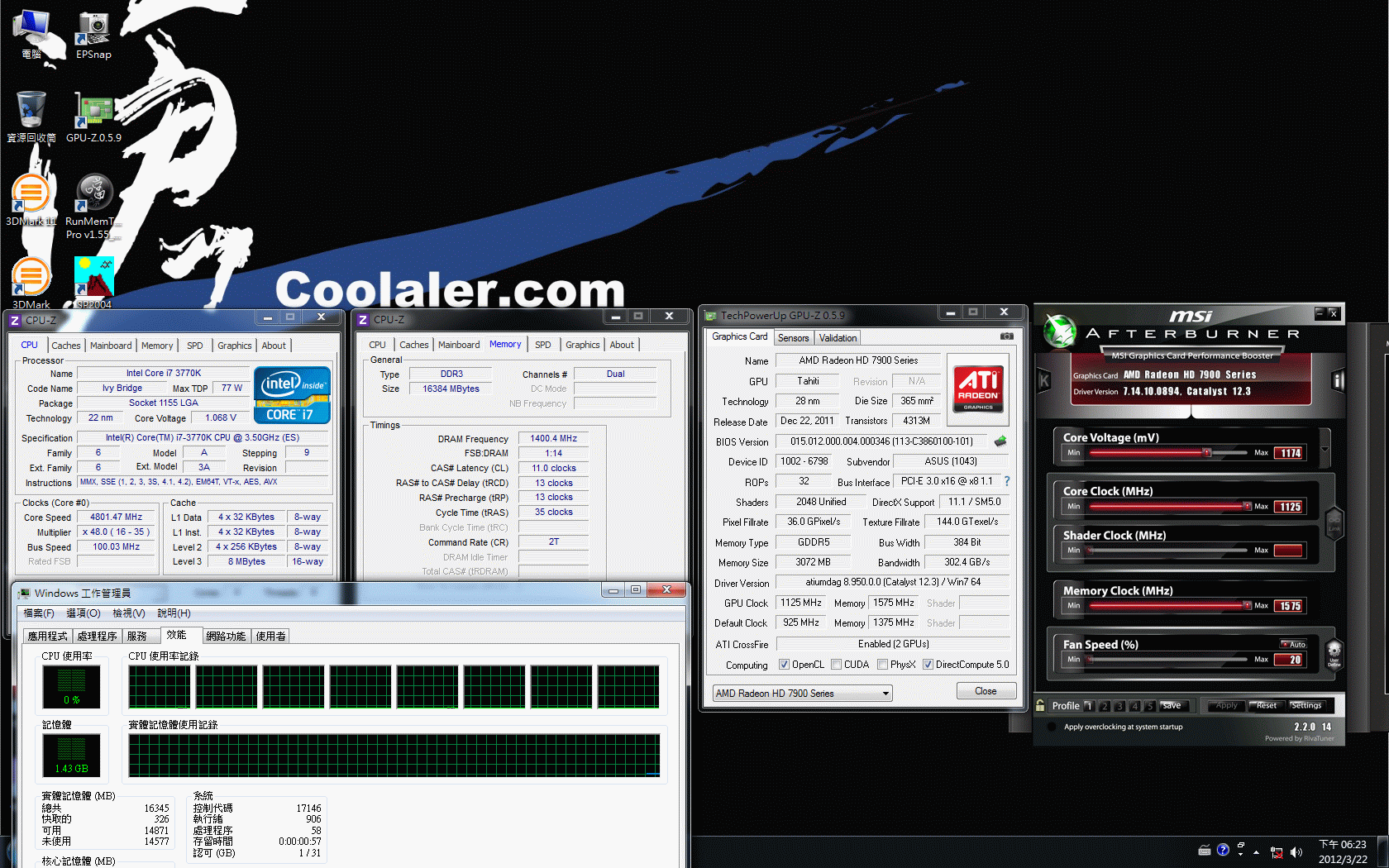This screenshot has height=868, width=1389.
Task: Open the GPU-Z.0.5.9 desktop shortcut
Action: 93,118
